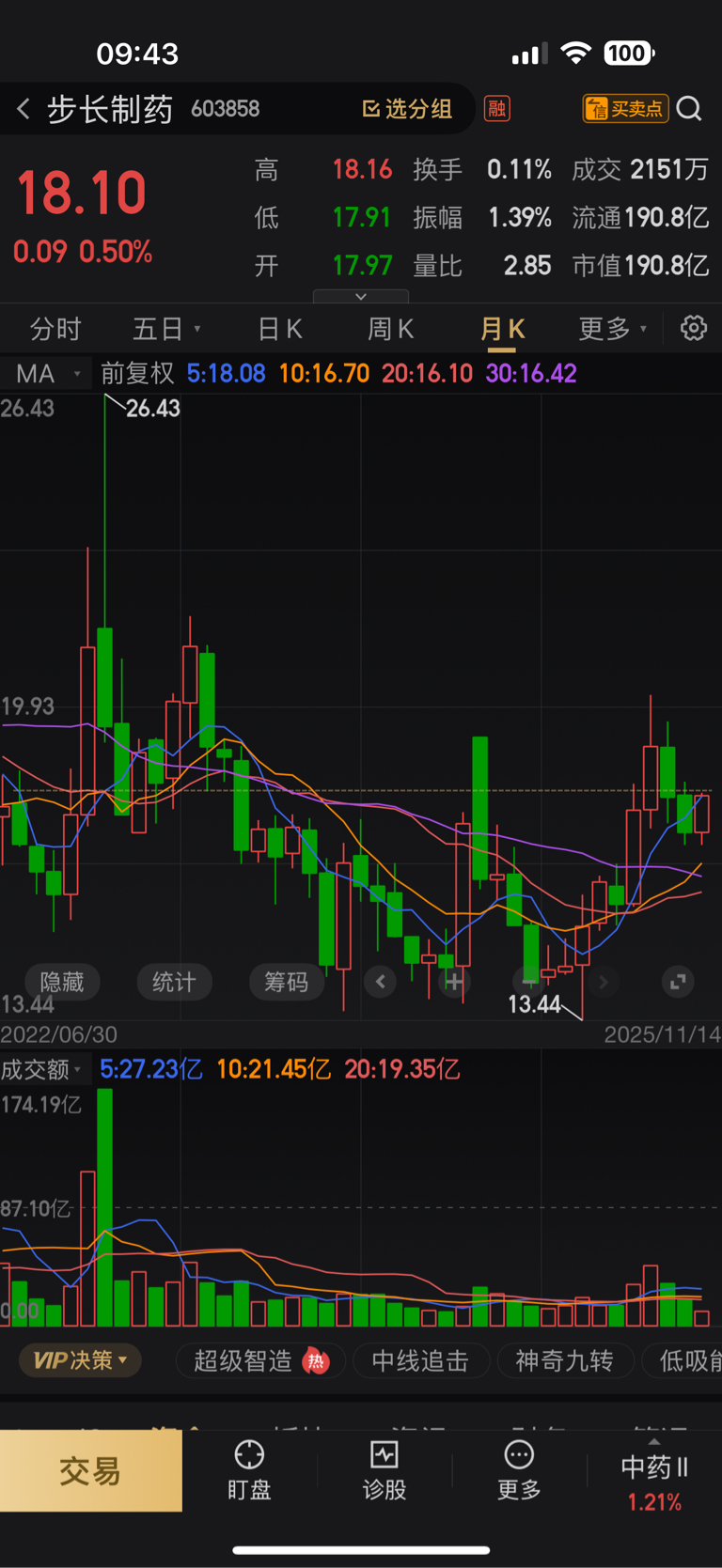Tap current price 18.10

(82, 193)
